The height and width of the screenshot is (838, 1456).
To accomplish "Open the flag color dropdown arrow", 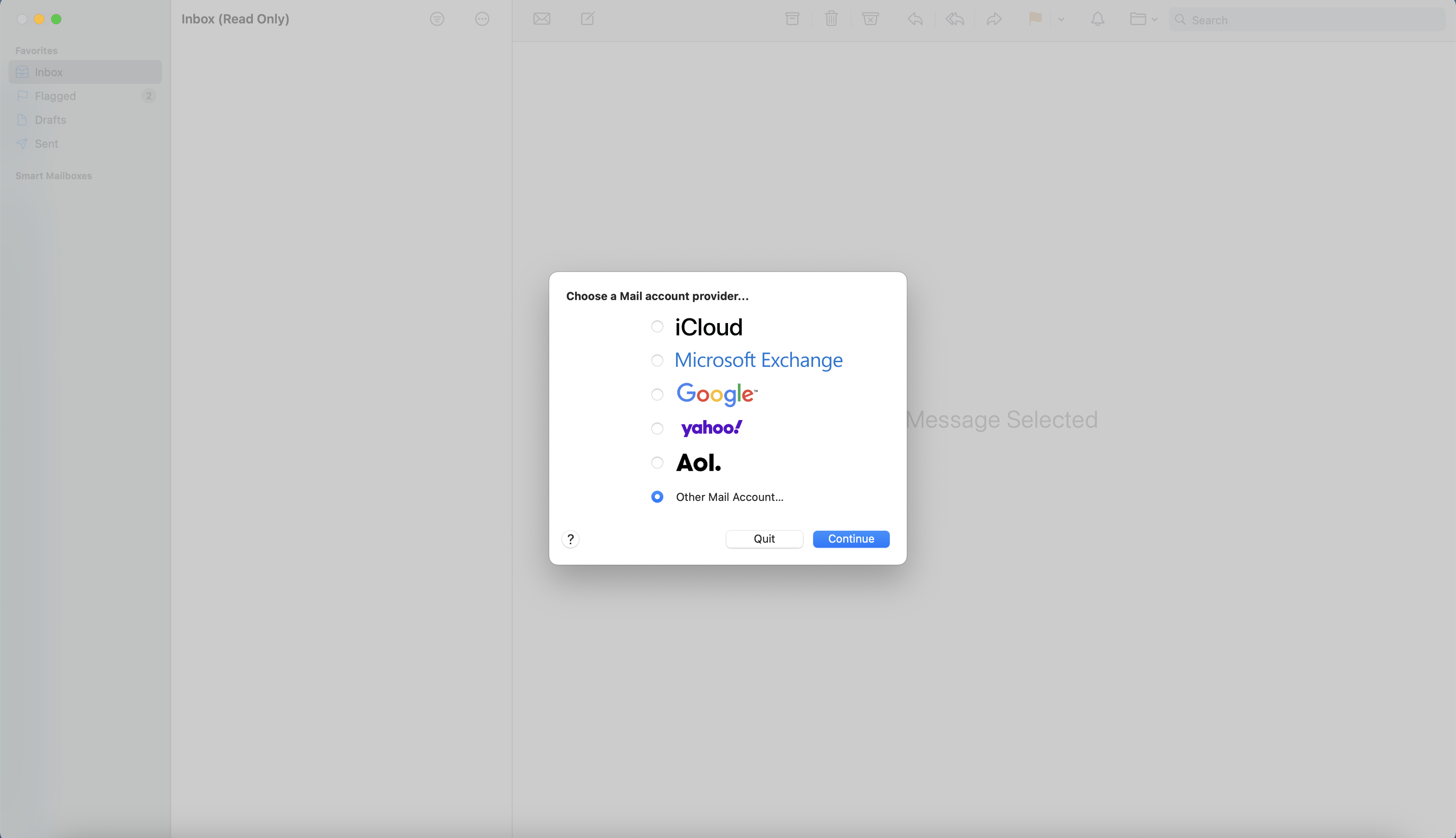I will (x=1060, y=20).
